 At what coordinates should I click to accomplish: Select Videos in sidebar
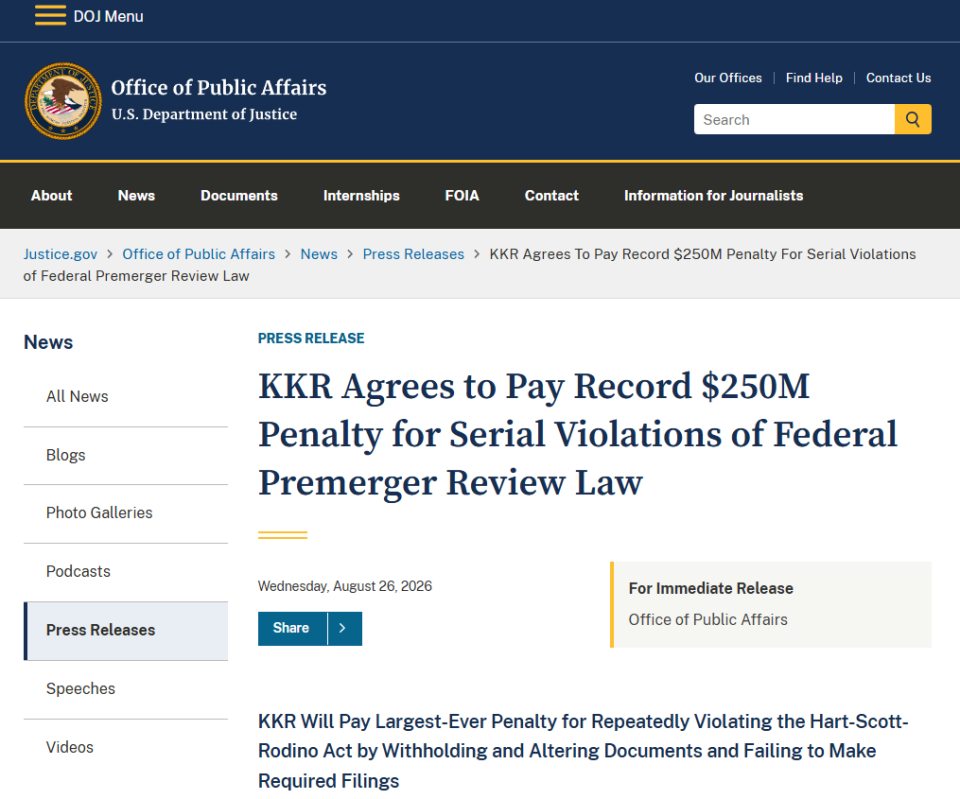(126, 748)
